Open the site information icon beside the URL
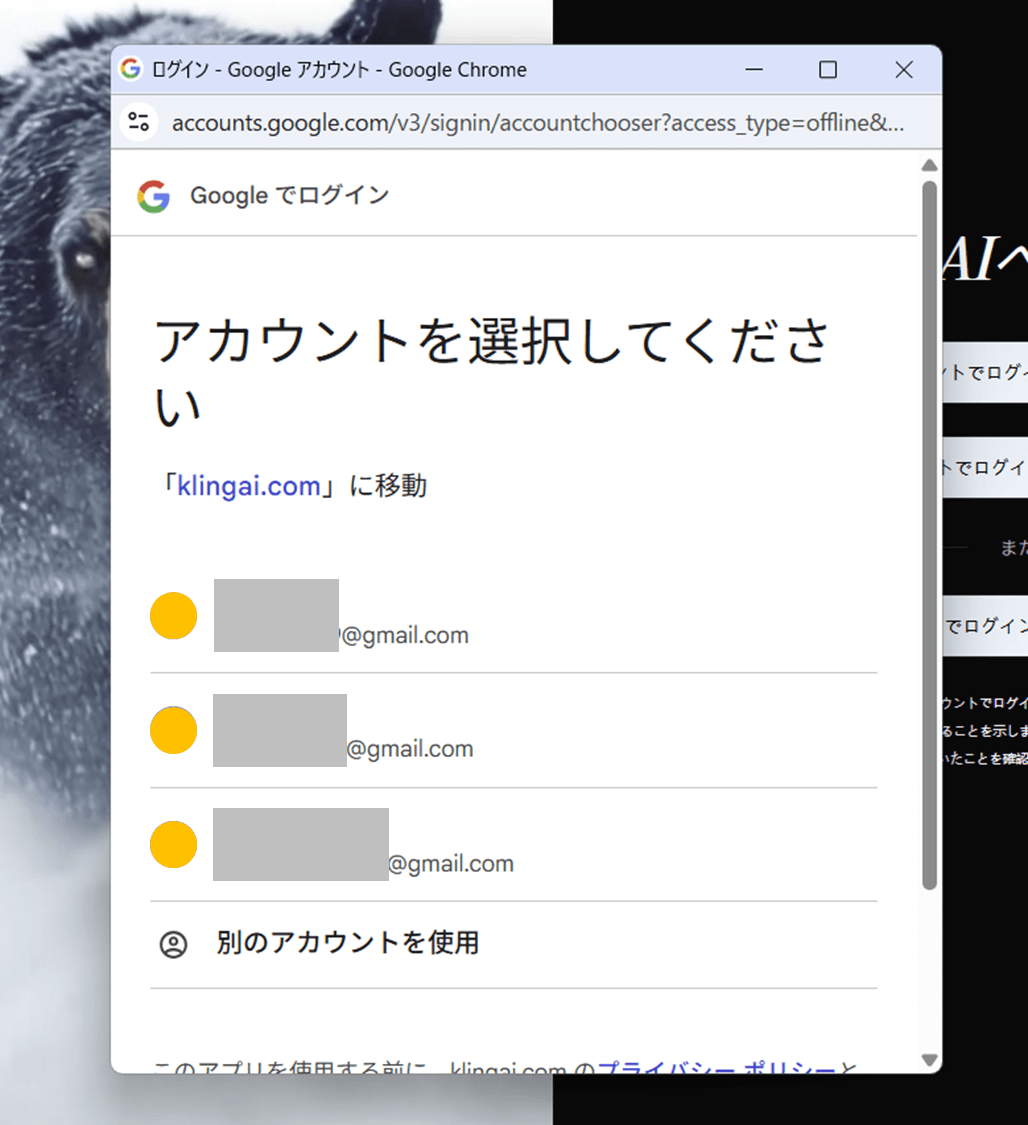The height and width of the screenshot is (1125, 1028). 139,123
